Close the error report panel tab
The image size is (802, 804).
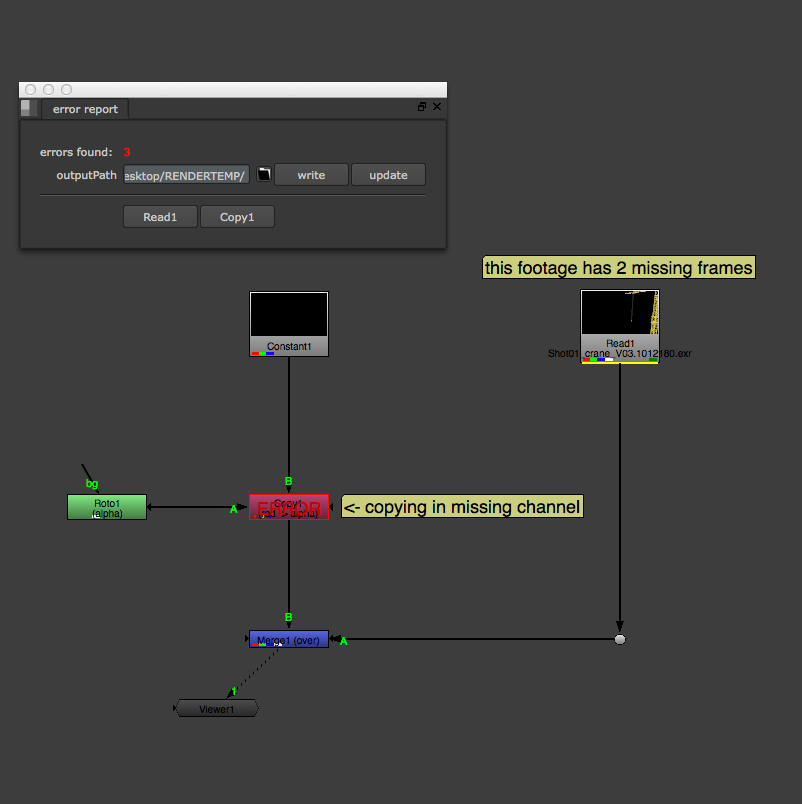tap(437, 107)
